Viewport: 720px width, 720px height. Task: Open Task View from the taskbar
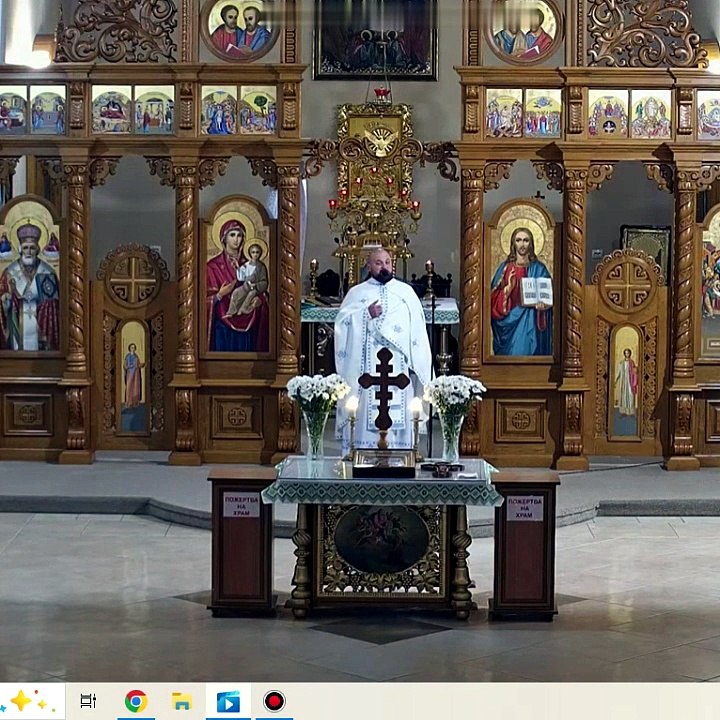point(88,701)
